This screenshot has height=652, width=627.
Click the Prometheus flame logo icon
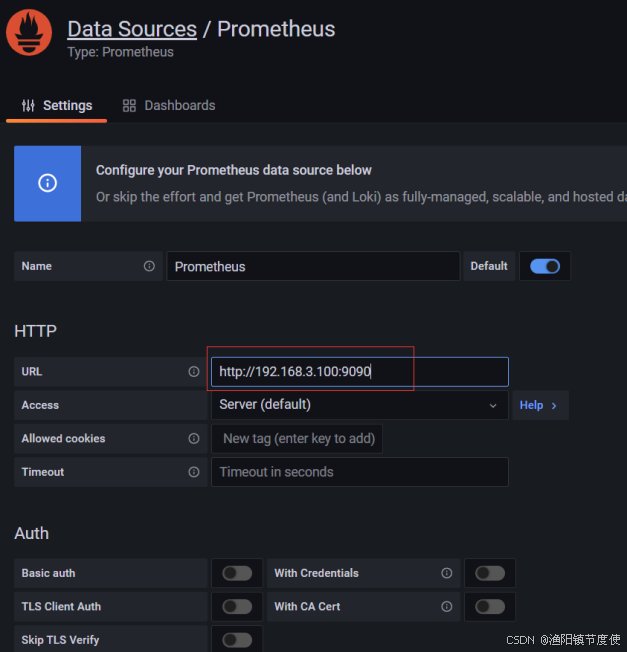coord(29,32)
